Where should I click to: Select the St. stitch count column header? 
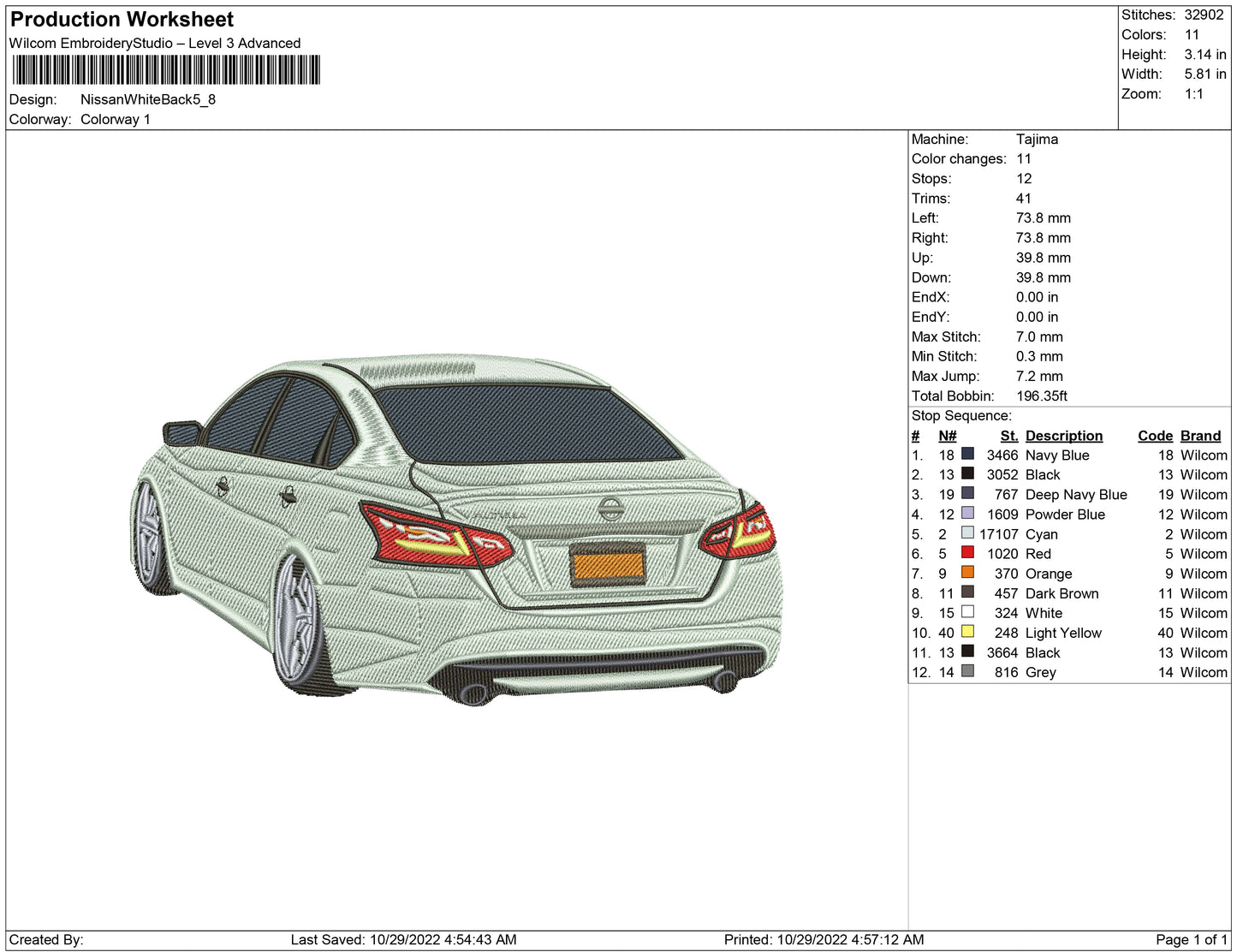[x=1008, y=436]
